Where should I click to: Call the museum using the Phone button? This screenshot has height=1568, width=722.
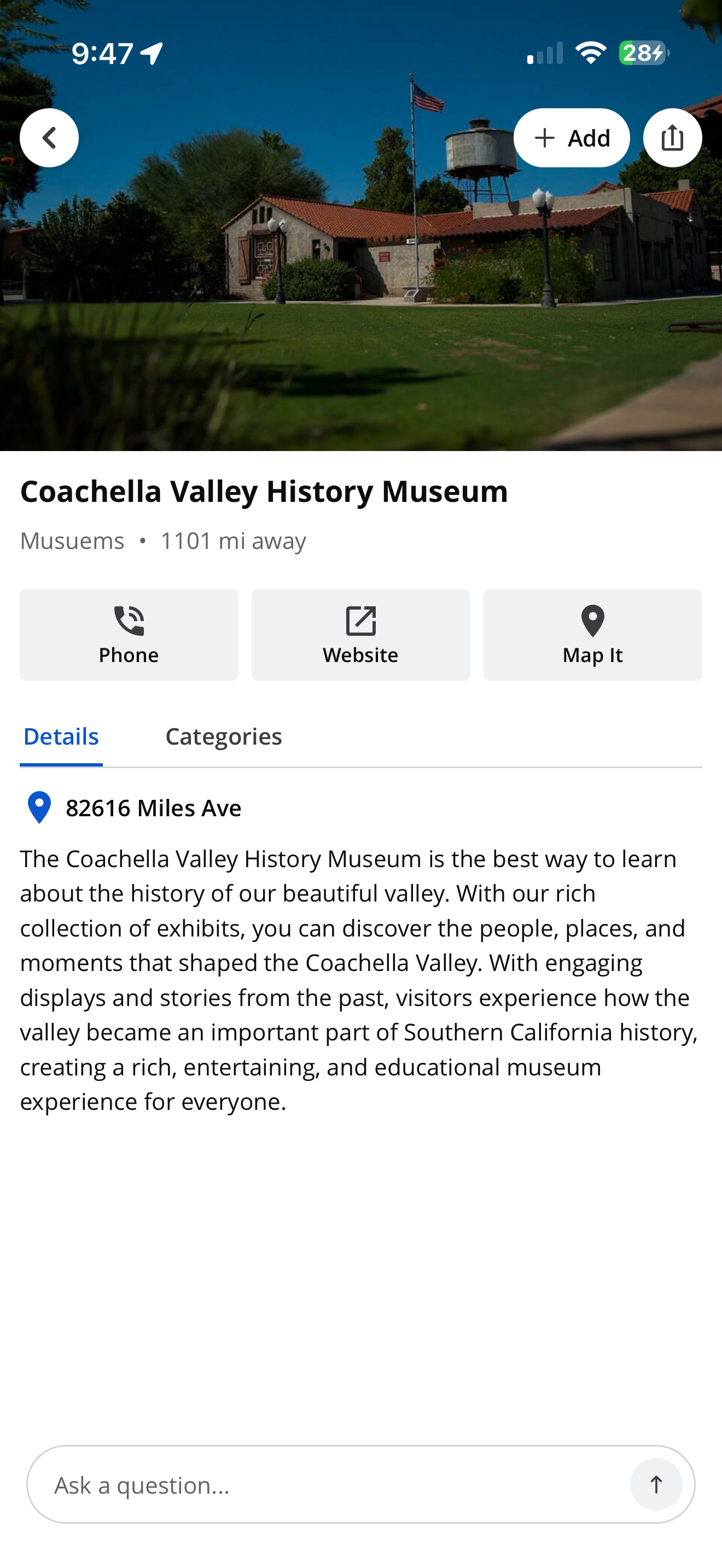coord(129,634)
